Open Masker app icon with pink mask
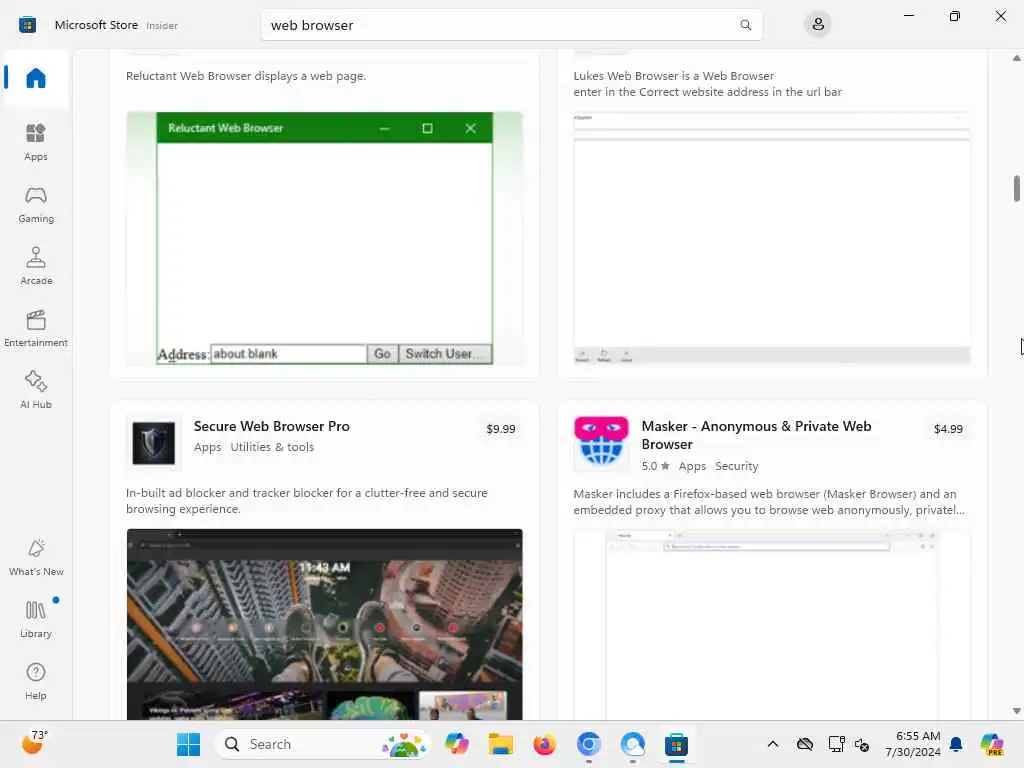This screenshot has height=768, width=1024. (x=601, y=443)
